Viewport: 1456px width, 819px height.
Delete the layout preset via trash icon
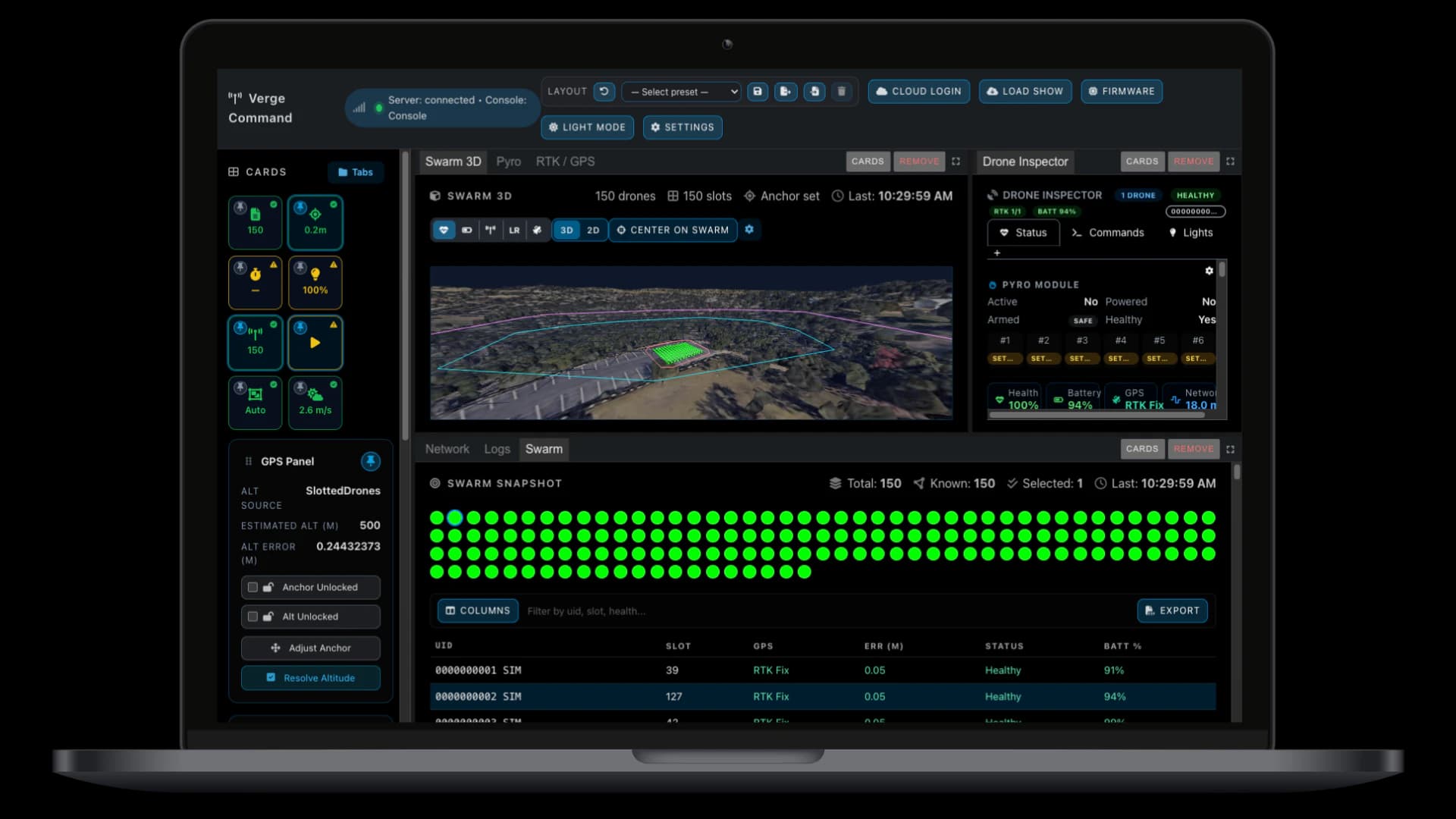tap(841, 91)
